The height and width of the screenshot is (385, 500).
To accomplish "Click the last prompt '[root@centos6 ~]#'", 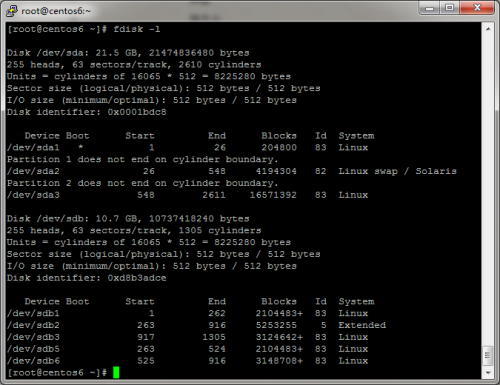I will (x=57, y=373).
